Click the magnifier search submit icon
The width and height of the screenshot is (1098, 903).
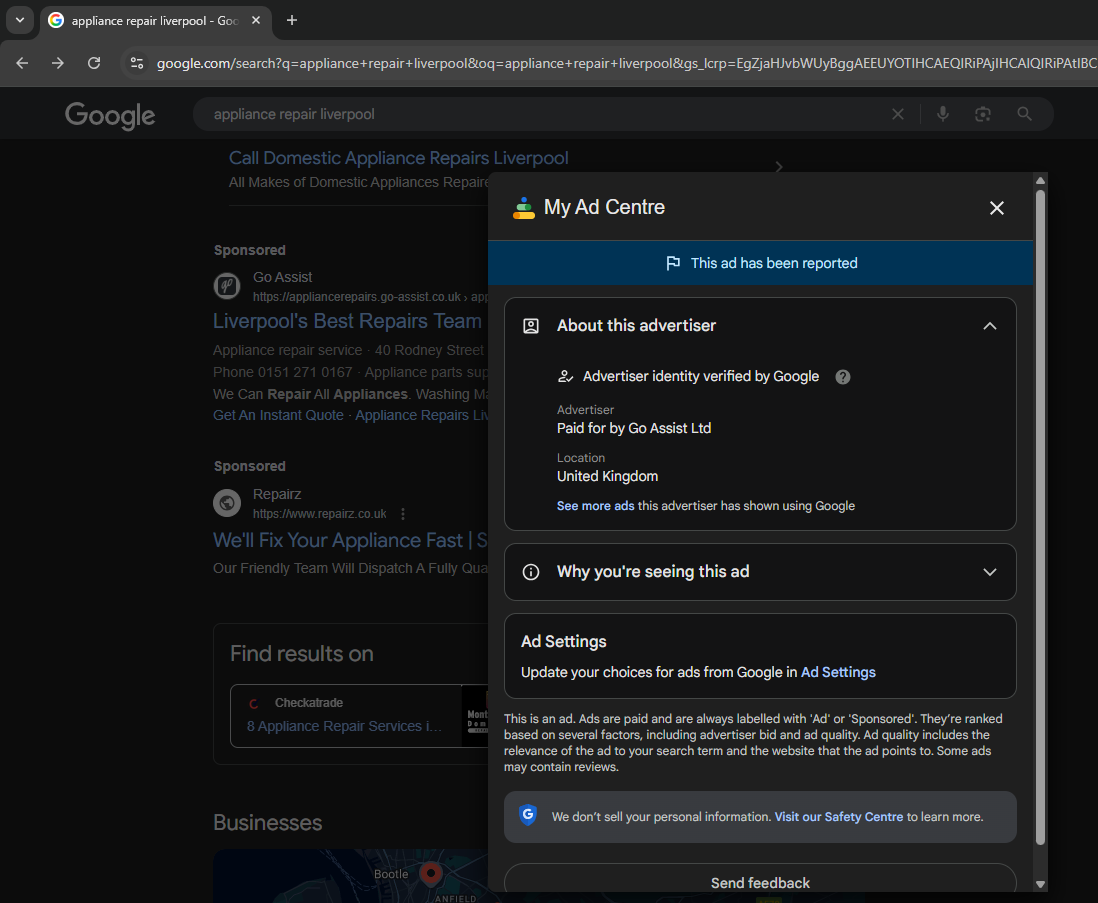(x=1024, y=114)
